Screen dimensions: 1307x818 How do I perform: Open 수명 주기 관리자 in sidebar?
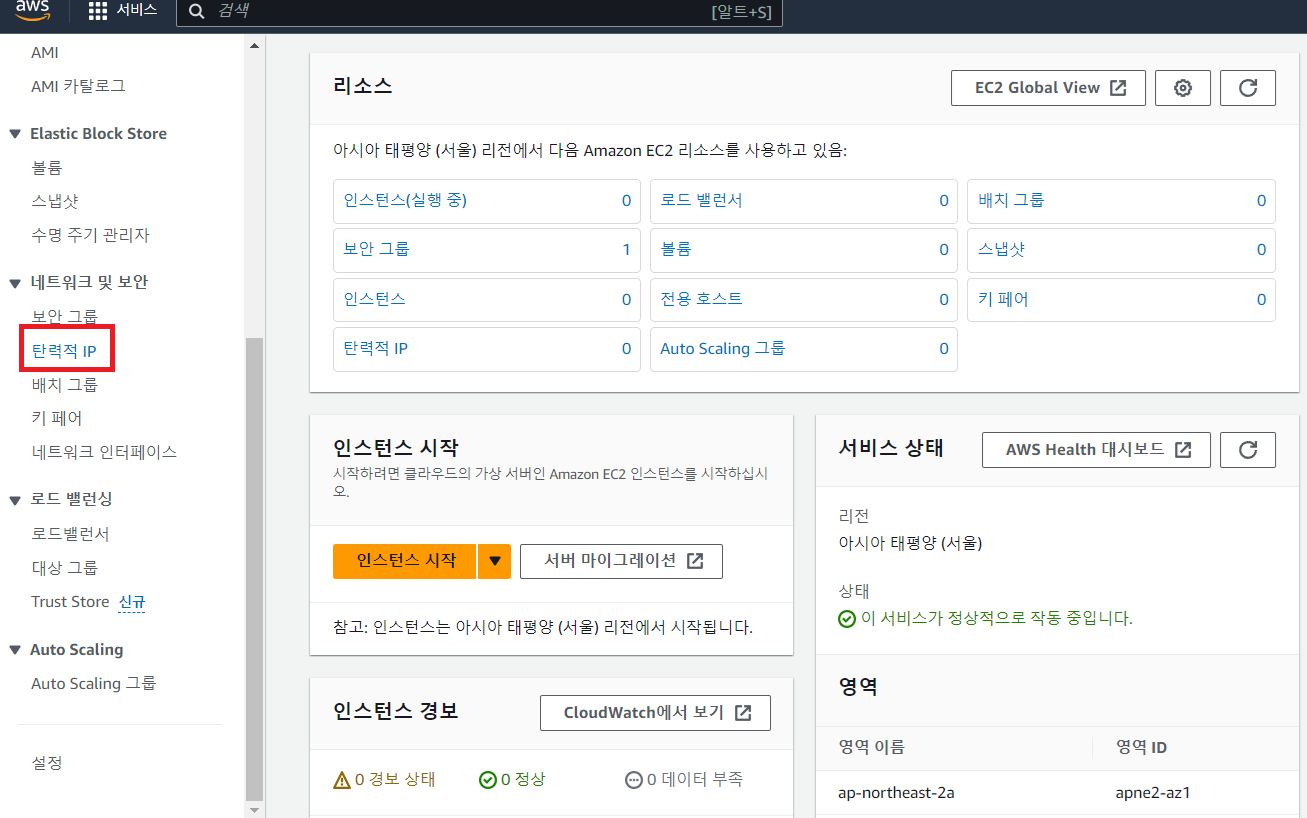tap(90, 235)
